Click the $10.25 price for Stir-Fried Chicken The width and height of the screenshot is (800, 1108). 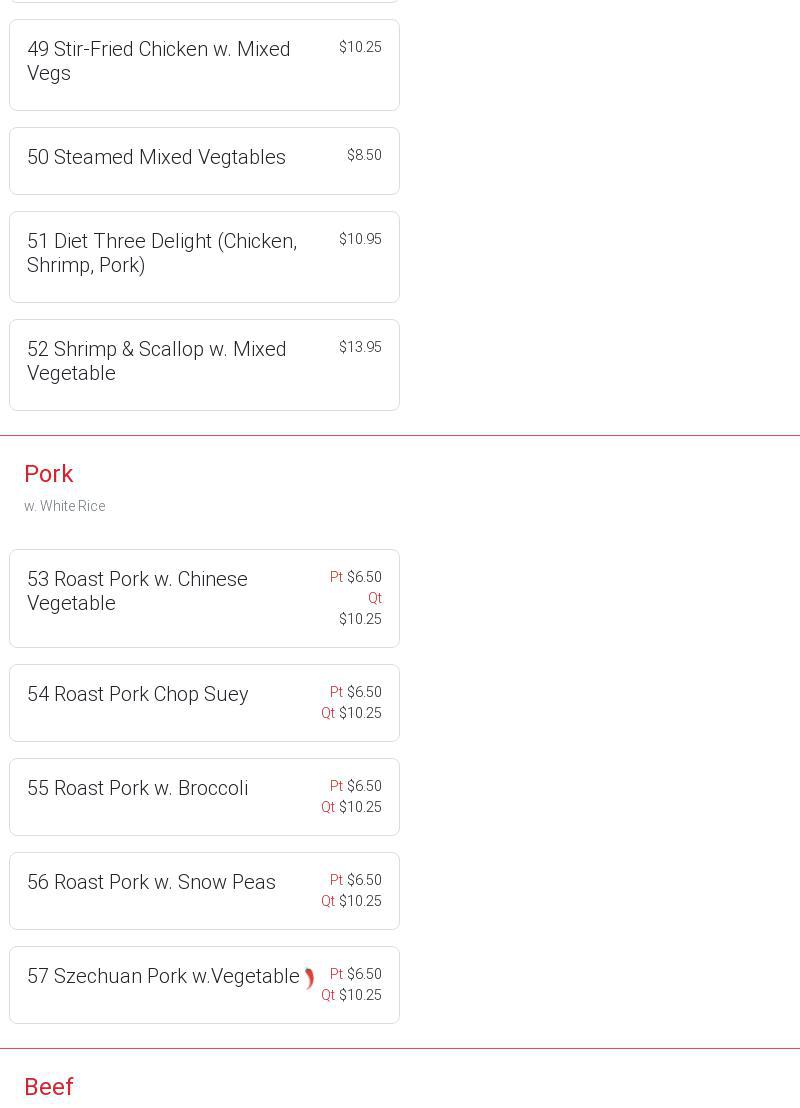click(x=360, y=47)
